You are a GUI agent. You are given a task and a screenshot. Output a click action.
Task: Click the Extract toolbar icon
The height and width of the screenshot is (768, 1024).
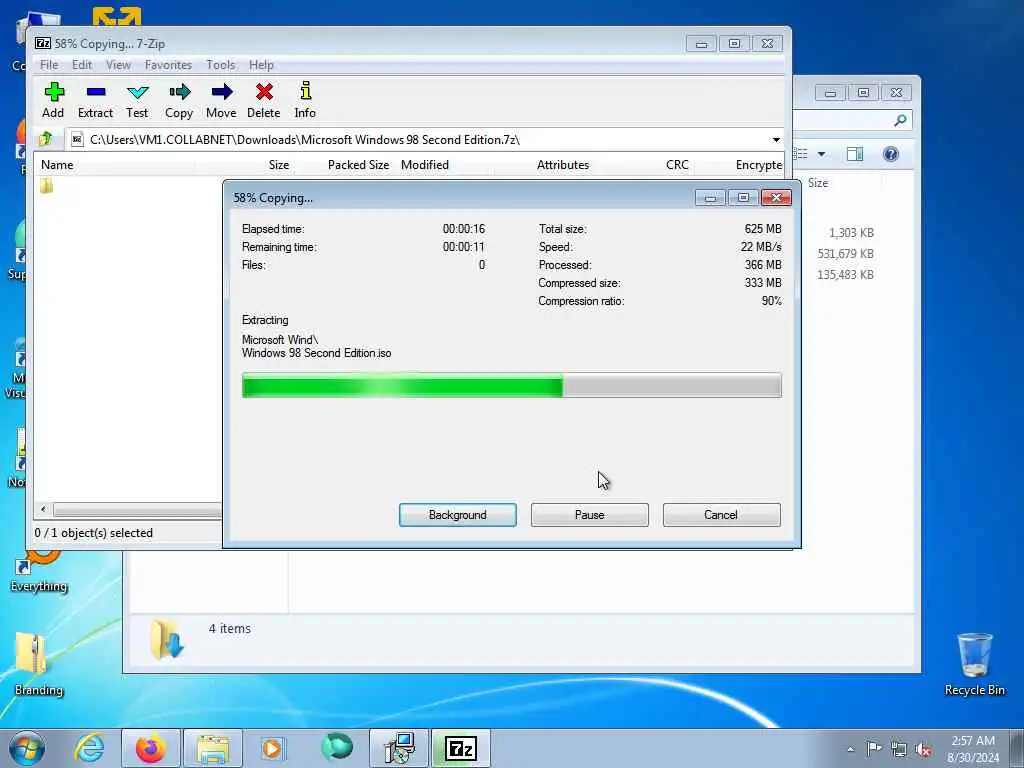tap(95, 100)
